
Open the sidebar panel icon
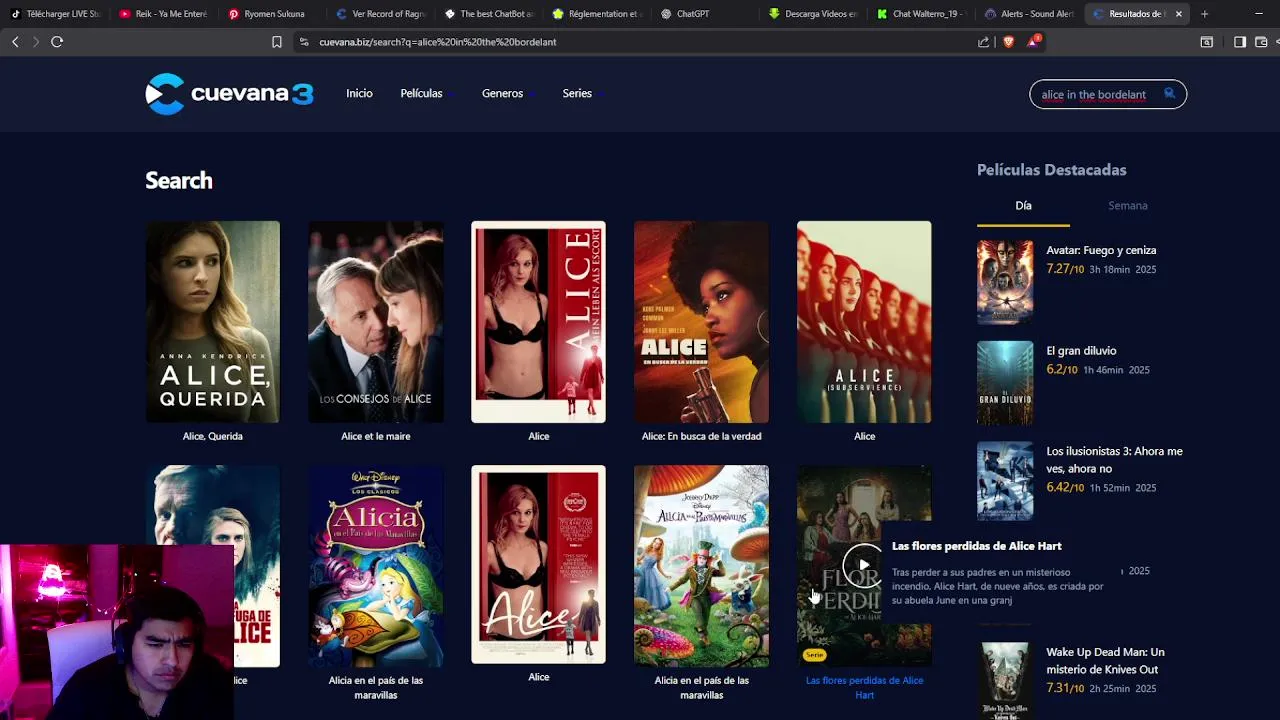(1240, 42)
